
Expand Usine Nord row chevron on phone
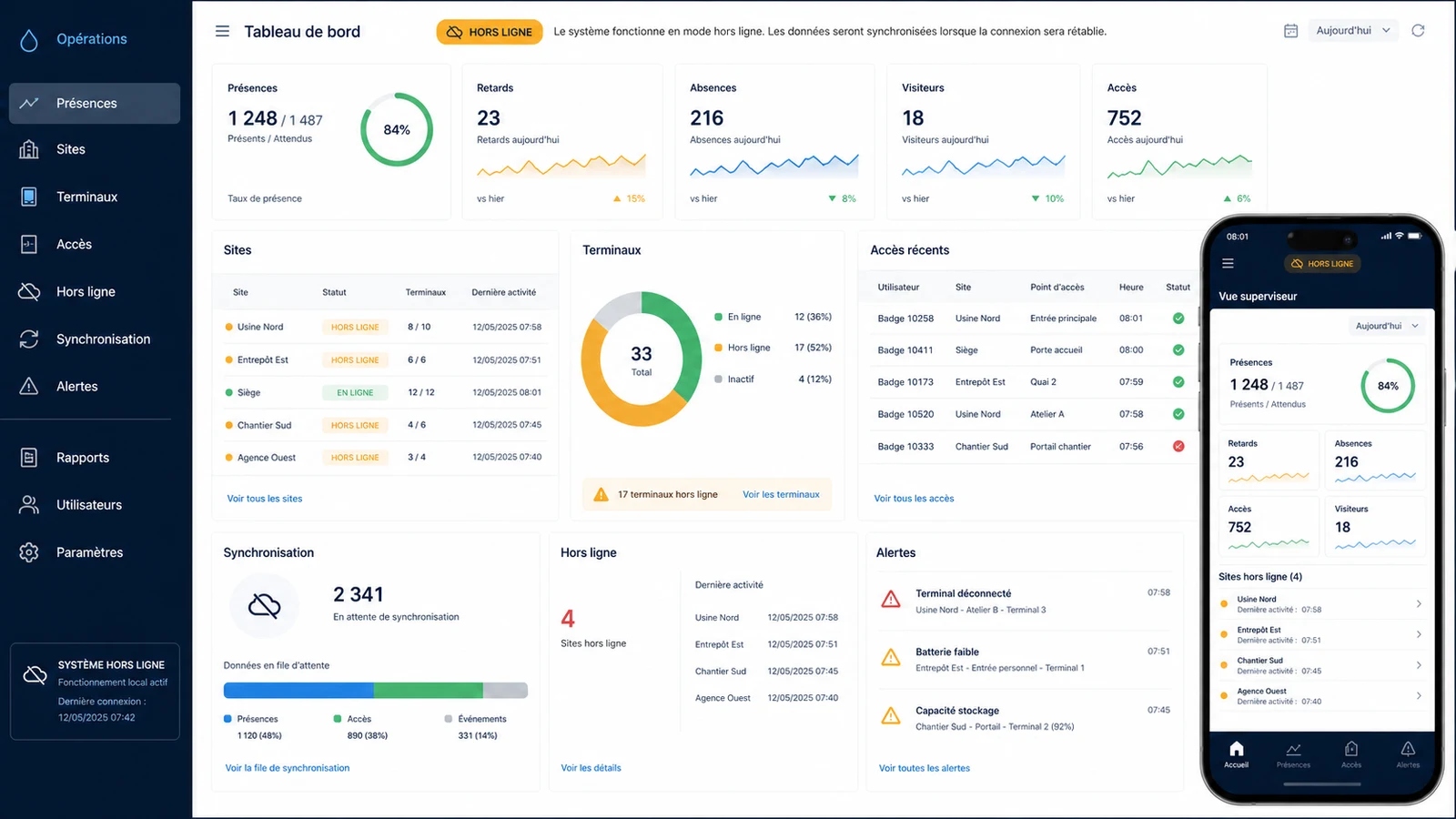1419,604
